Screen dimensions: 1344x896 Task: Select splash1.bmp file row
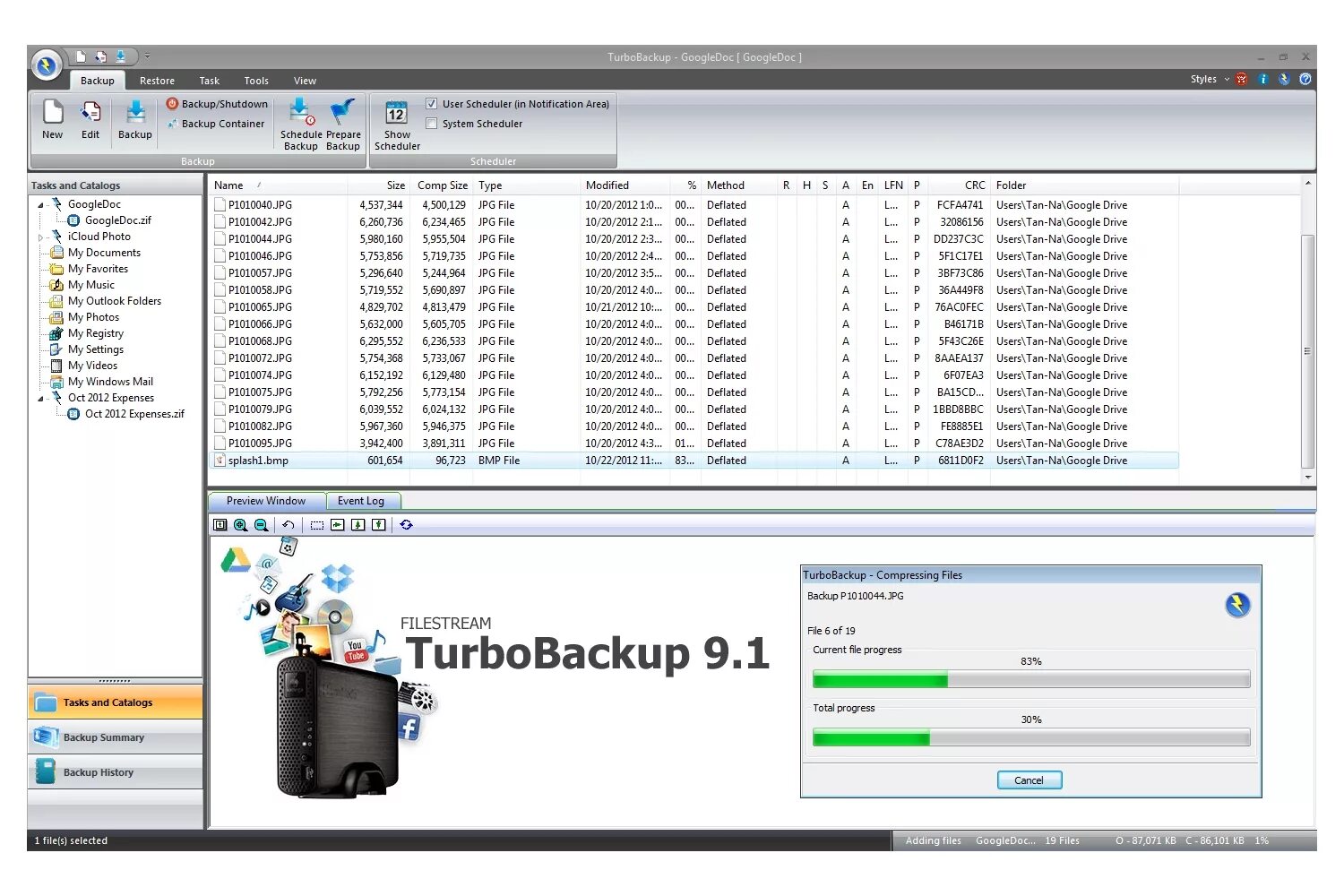[x=694, y=461]
